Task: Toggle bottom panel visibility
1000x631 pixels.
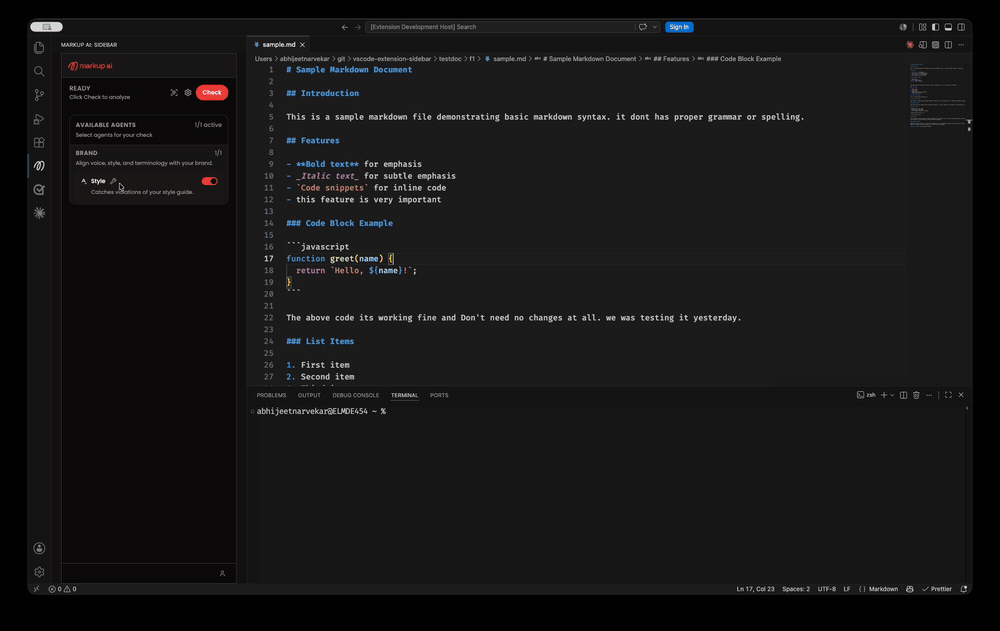Action: (x=948, y=27)
